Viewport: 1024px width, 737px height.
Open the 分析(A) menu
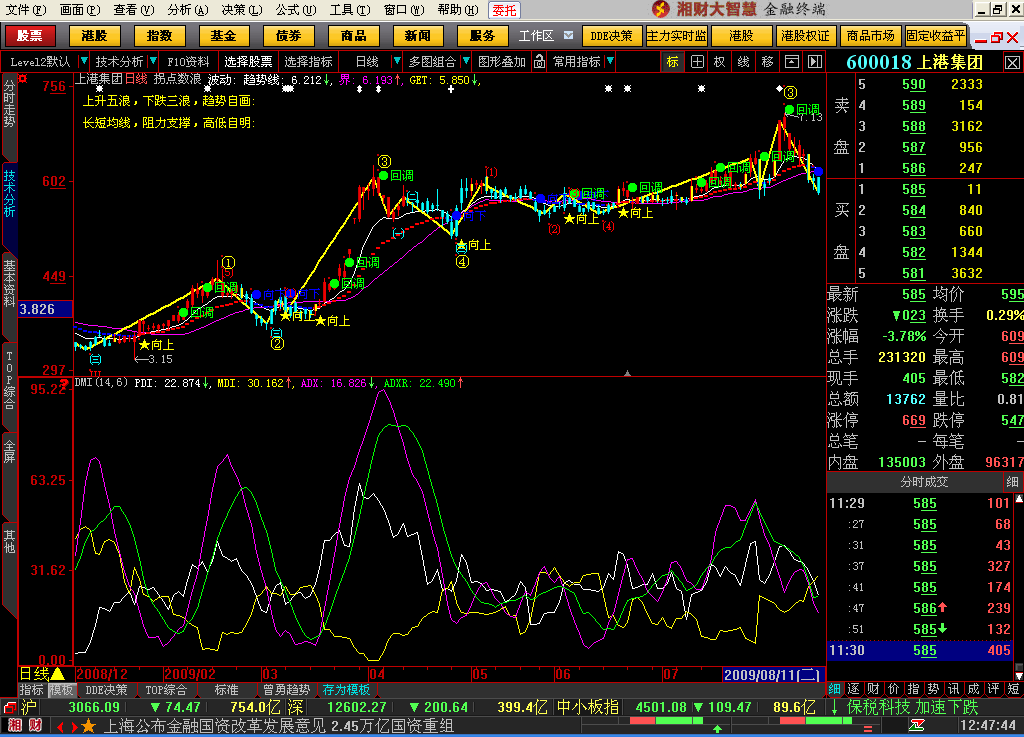187,10
